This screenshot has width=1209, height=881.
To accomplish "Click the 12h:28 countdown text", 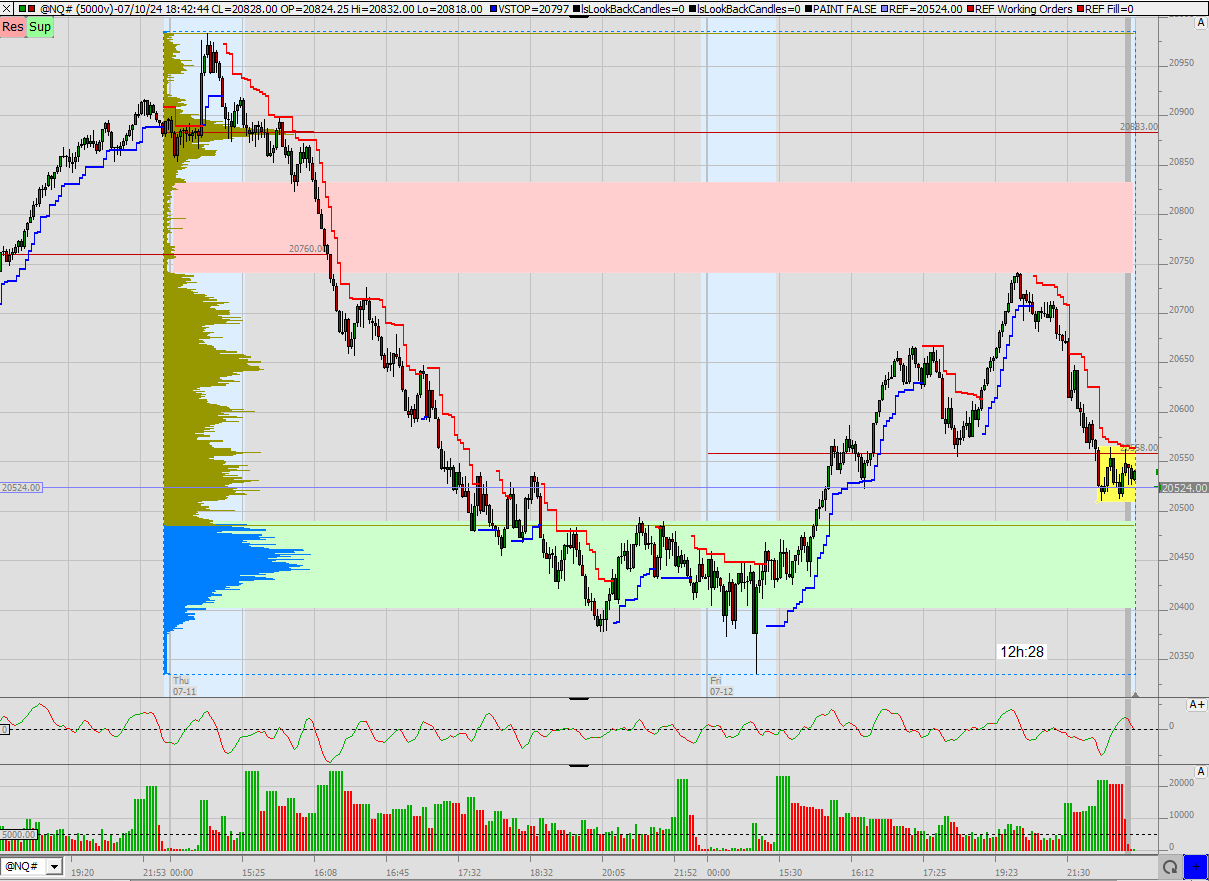I will coord(1022,652).
